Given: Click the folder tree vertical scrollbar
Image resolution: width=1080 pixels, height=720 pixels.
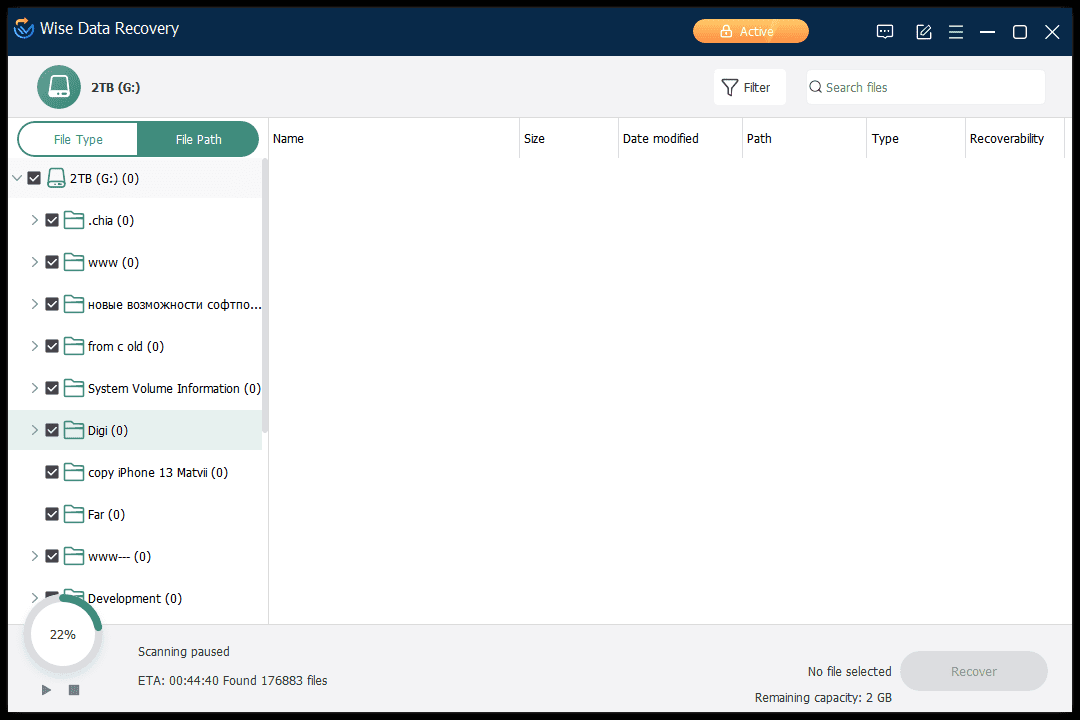Looking at the screenshot, I should pos(265,296).
